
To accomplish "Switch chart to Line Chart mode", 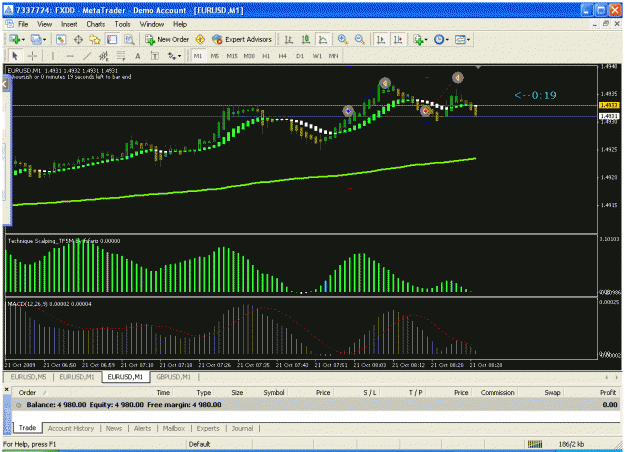I will [322, 39].
